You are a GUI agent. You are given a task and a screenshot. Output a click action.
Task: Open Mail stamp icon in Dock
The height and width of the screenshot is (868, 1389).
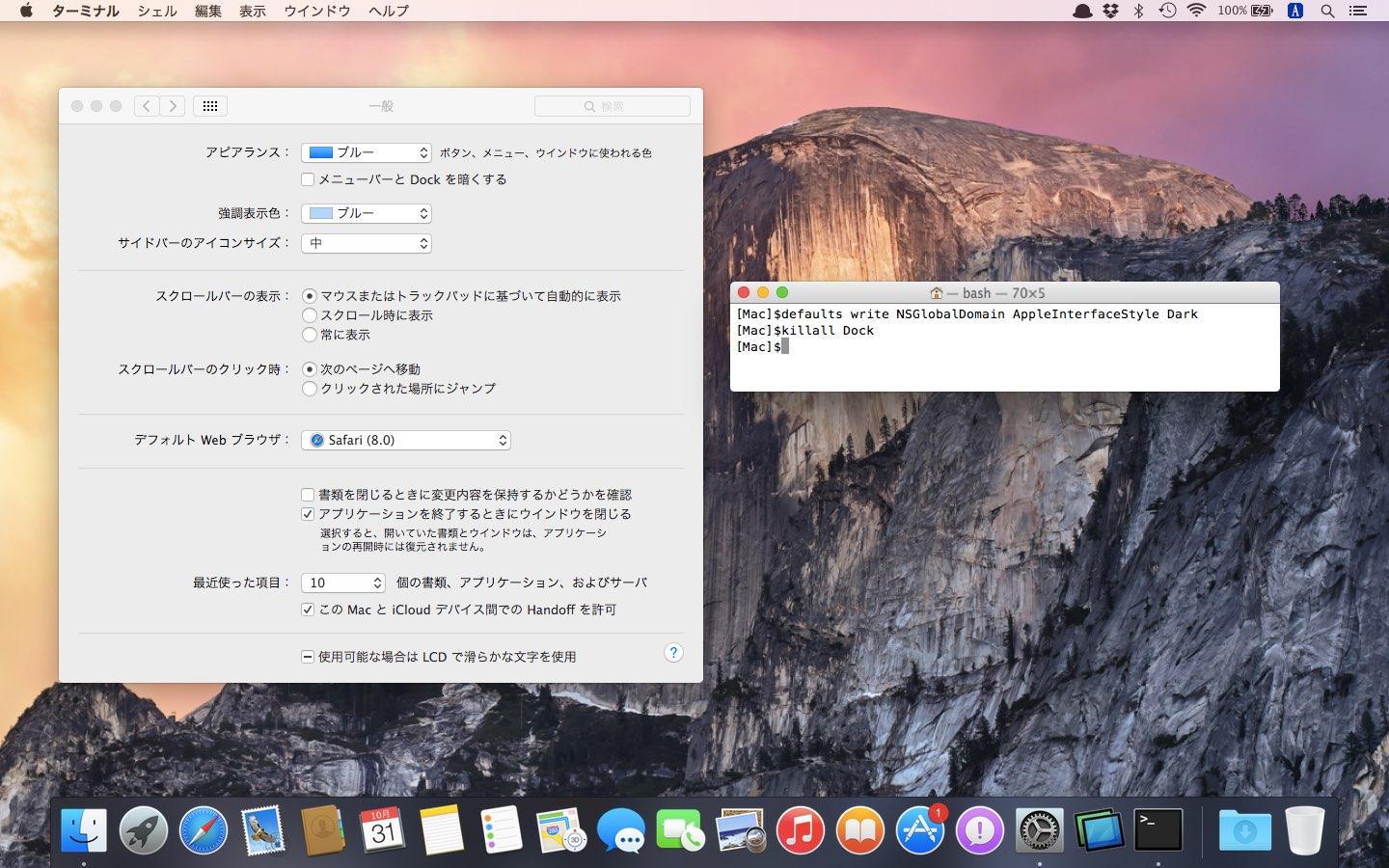263,829
